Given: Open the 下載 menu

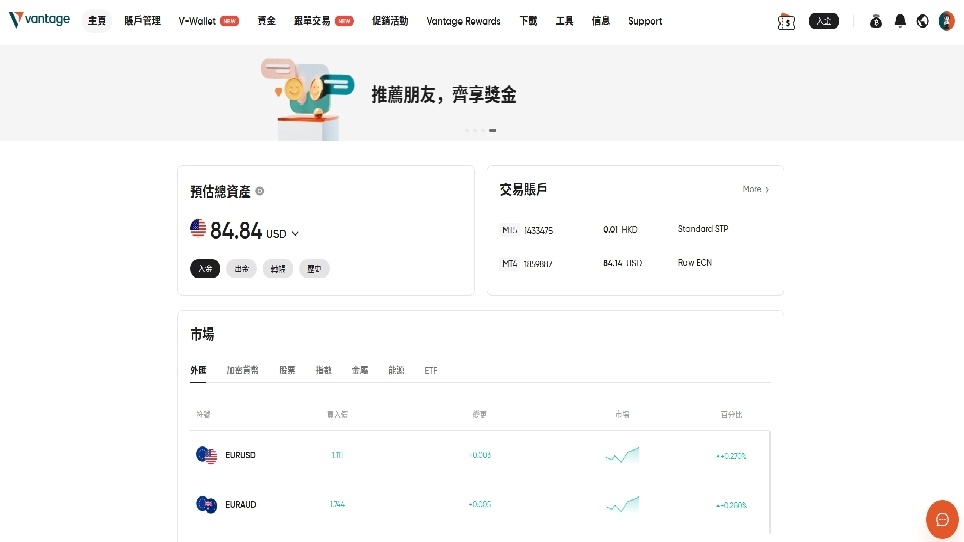Looking at the screenshot, I should point(528,21).
